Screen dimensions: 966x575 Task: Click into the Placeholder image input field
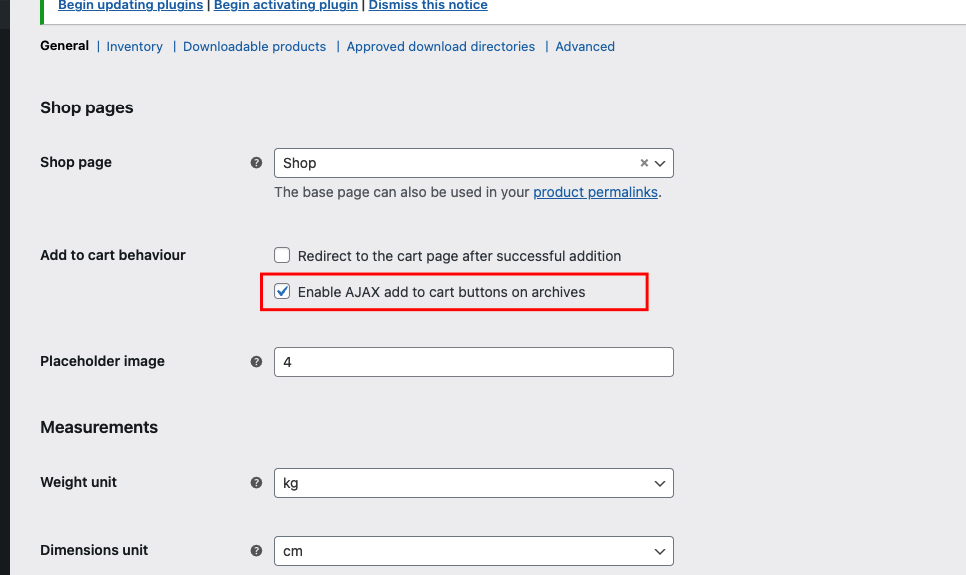(474, 362)
